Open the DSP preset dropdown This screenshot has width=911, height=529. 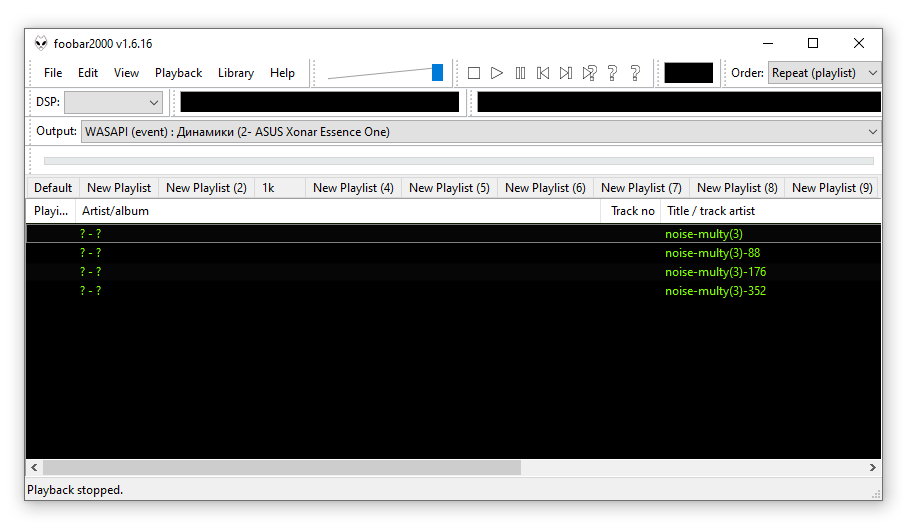tap(113, 102)
